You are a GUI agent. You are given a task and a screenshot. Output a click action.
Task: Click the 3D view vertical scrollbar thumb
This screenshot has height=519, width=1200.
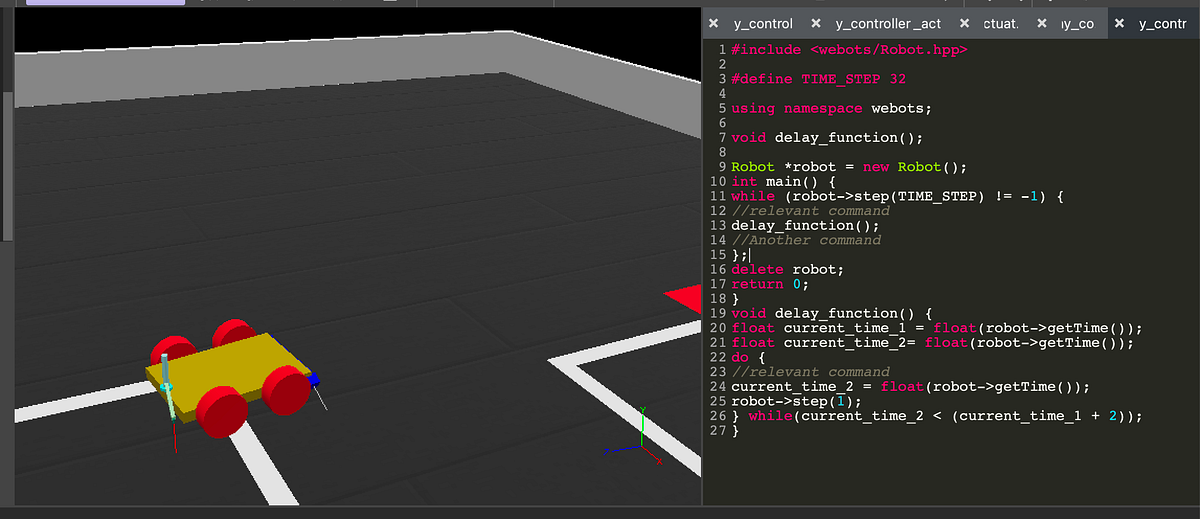click(x=8, y=165)
